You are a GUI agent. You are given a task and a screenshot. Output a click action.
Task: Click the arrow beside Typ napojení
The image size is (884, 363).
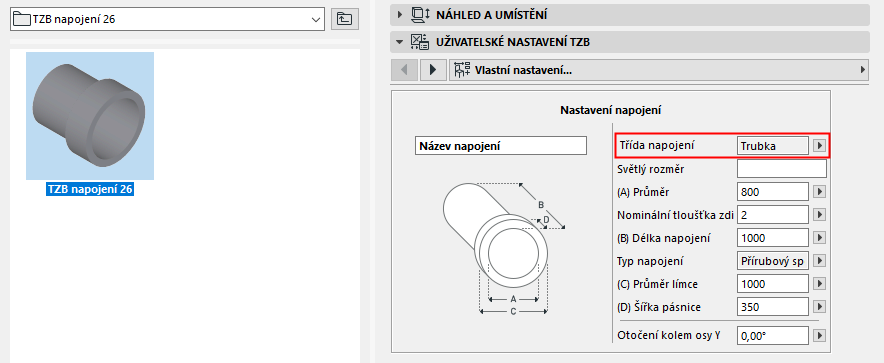coord(819,261)
